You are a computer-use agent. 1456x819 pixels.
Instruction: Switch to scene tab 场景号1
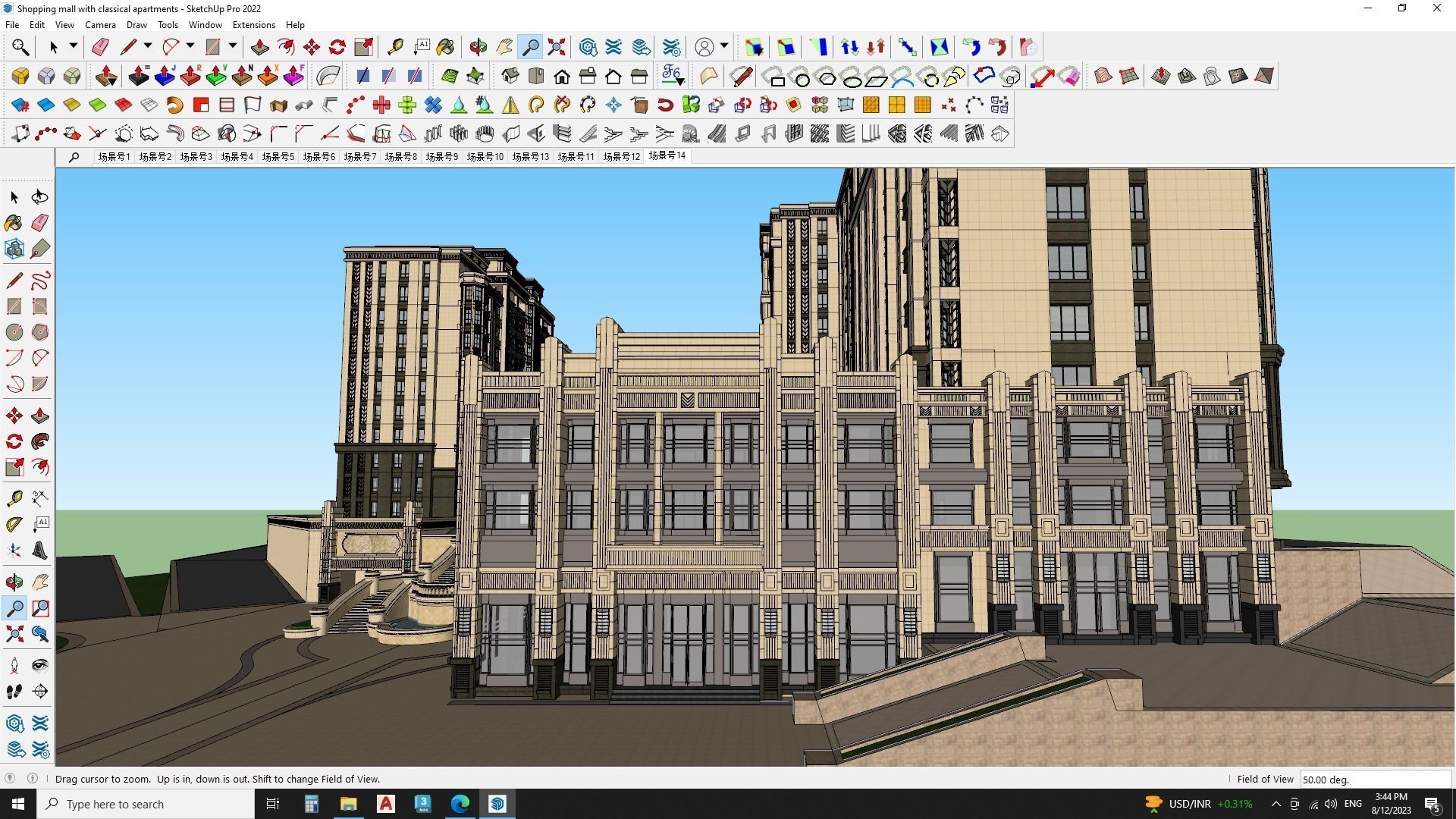click(114, 157)
